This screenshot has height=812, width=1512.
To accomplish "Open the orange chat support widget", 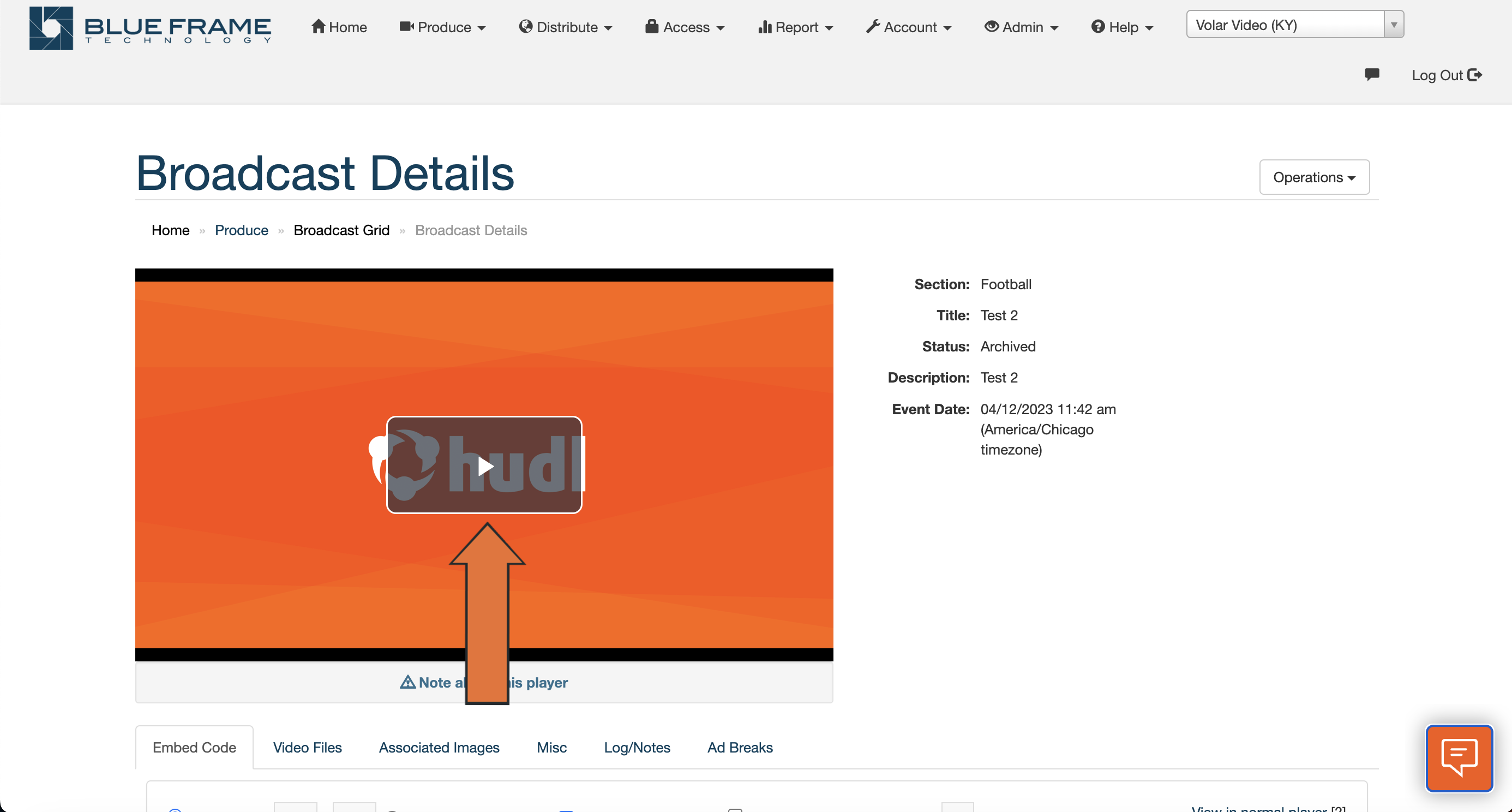I will [x=1459, y=758].
